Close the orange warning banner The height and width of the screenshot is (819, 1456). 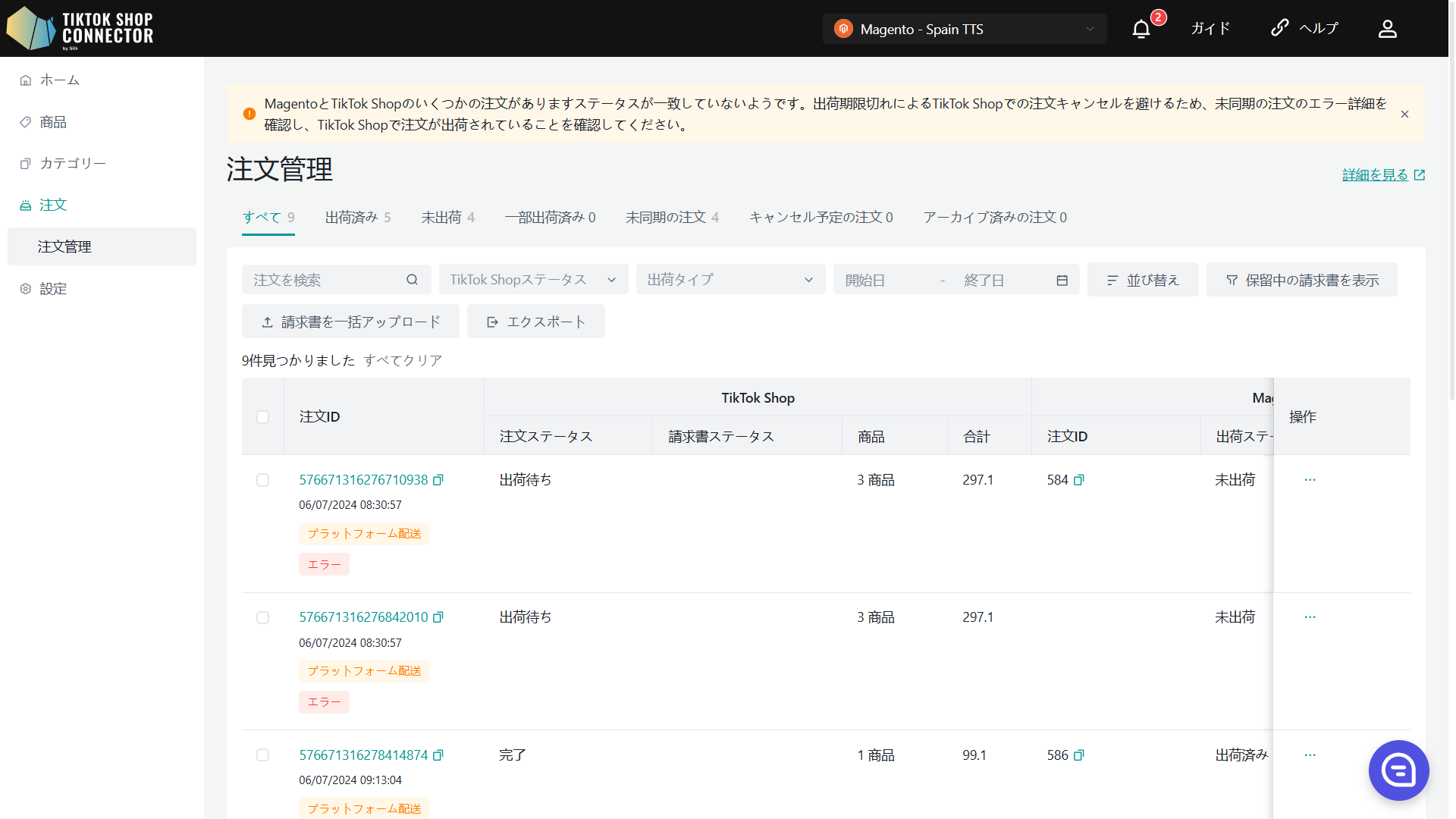point(1404,115)
